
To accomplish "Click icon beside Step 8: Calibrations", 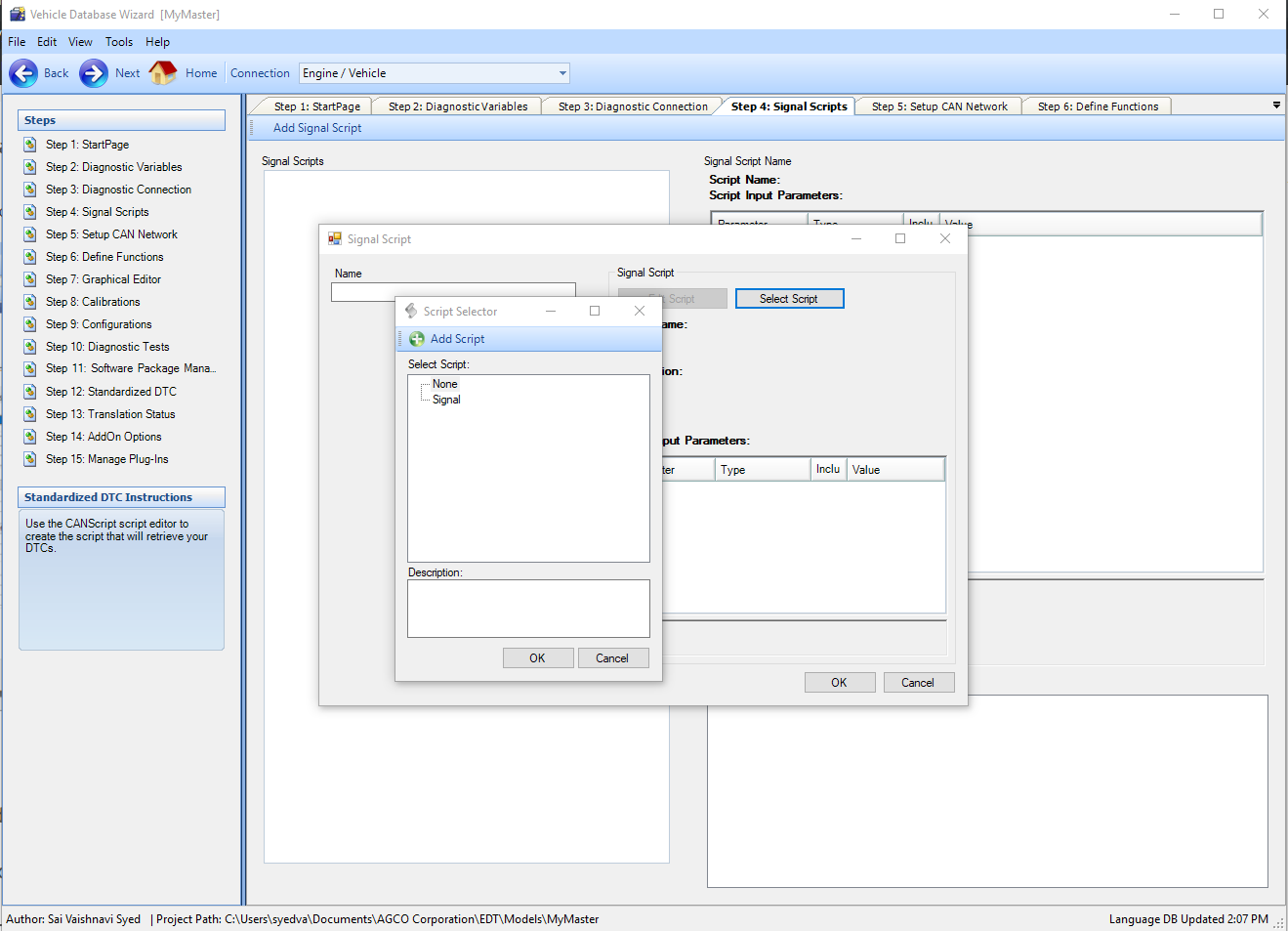I will [x=30, y=302].
